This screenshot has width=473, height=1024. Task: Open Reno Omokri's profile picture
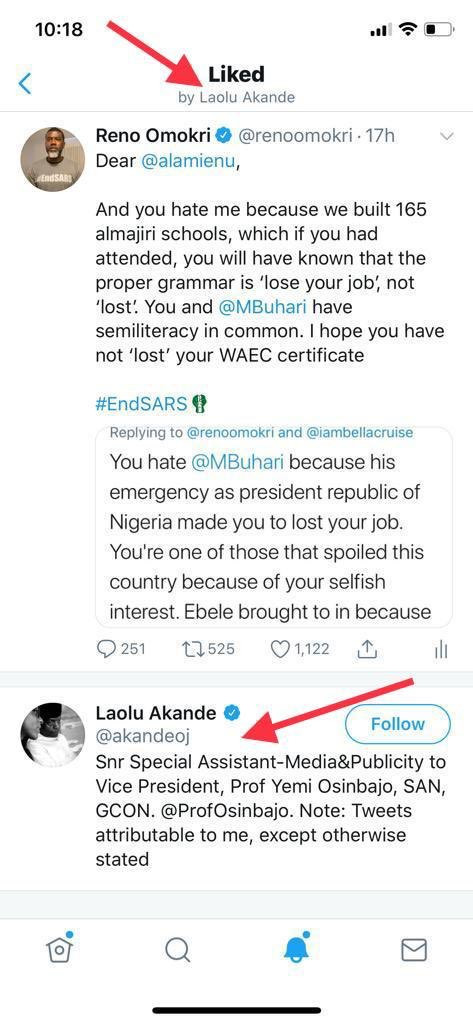tap(53, 159)
